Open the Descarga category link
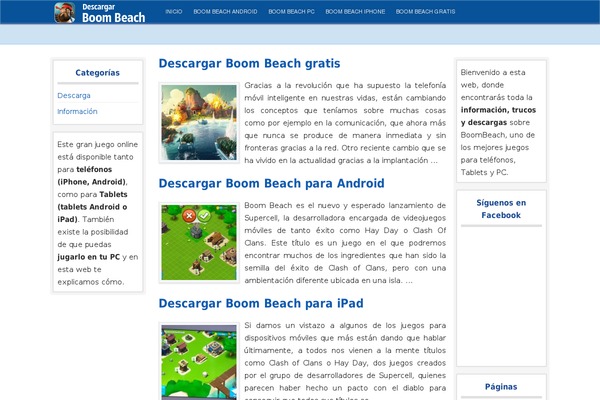 (x=74, y=95)
